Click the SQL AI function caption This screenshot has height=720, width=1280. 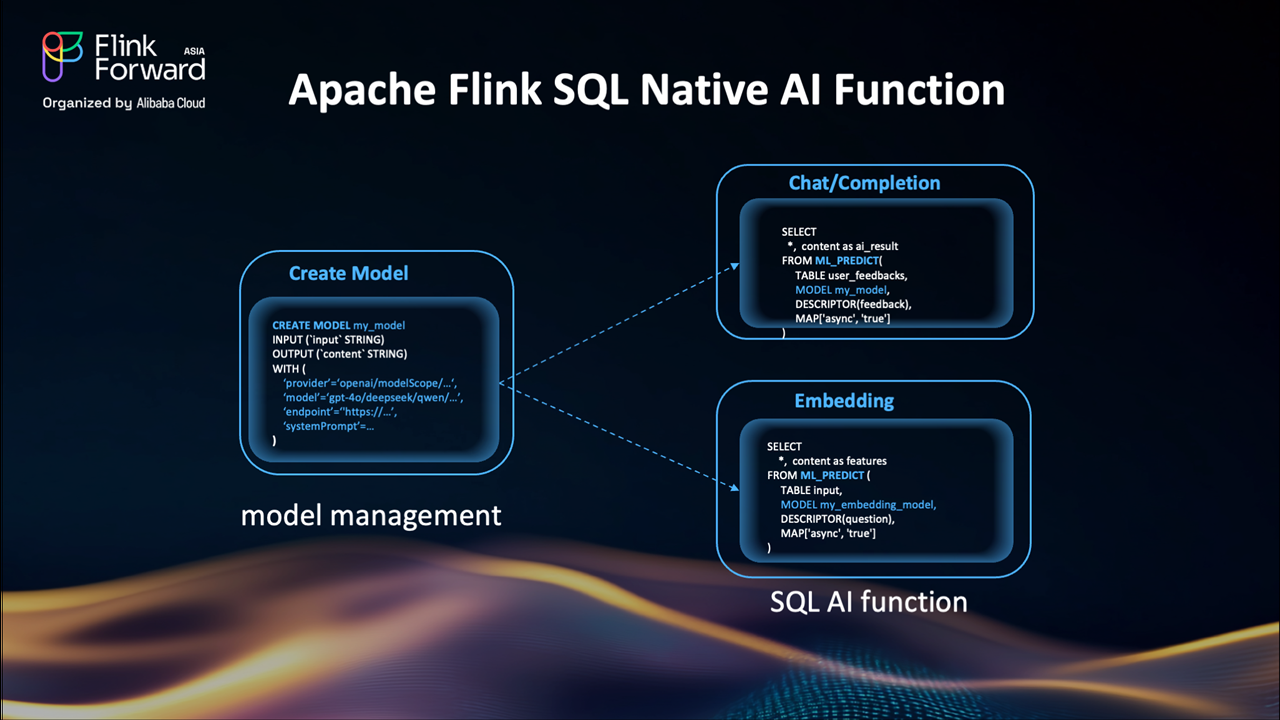click(869, 602)
